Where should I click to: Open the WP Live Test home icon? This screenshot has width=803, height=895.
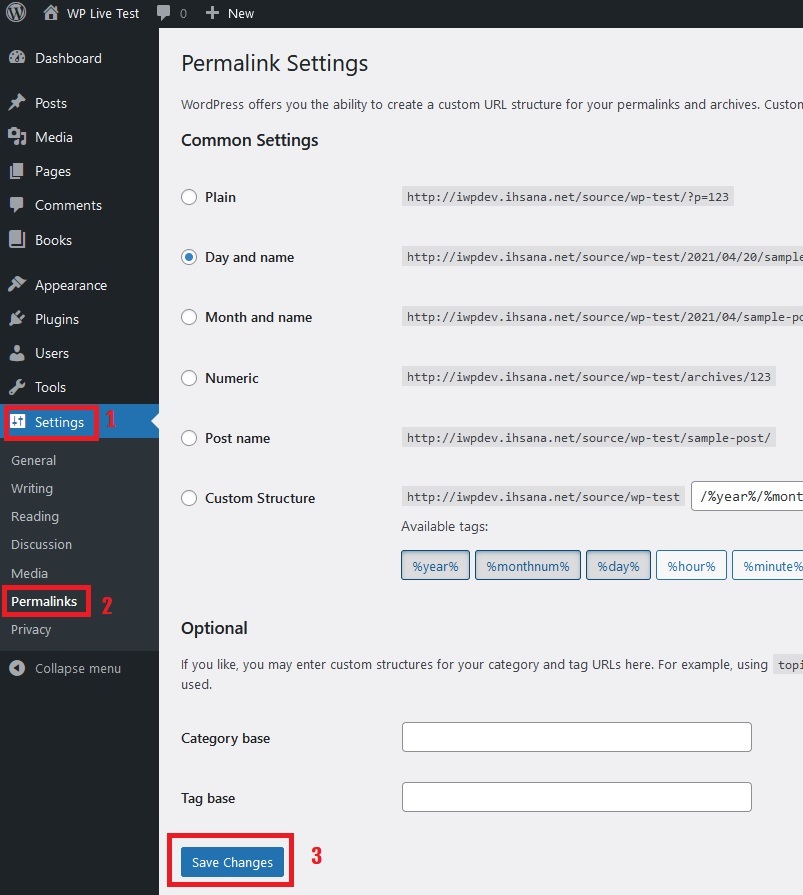tap(52, 13)
